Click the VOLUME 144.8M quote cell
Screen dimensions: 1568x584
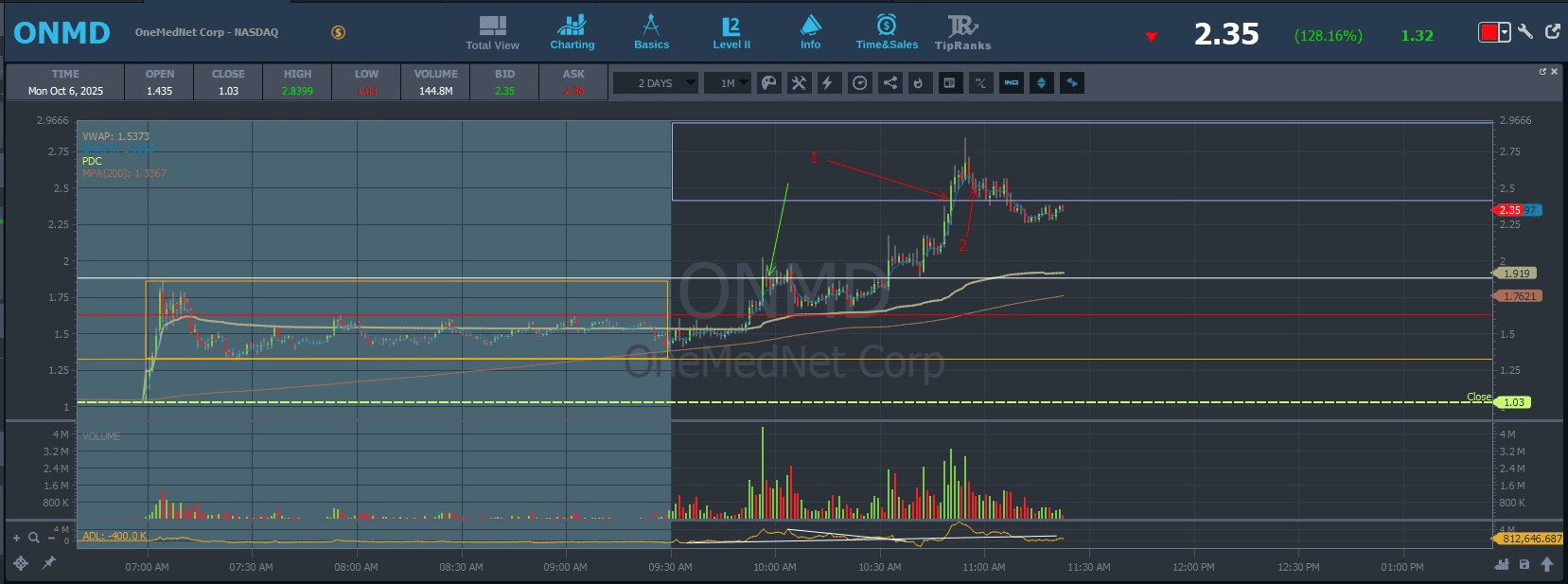[x=435, y=82]
